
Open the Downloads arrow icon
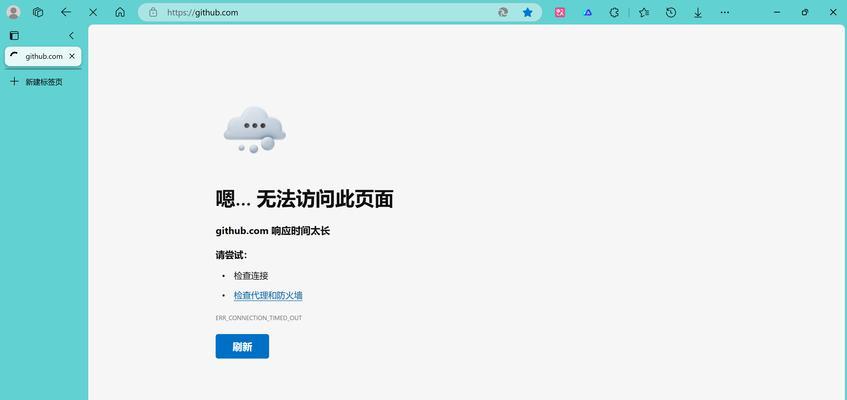[x=698, y=12]
